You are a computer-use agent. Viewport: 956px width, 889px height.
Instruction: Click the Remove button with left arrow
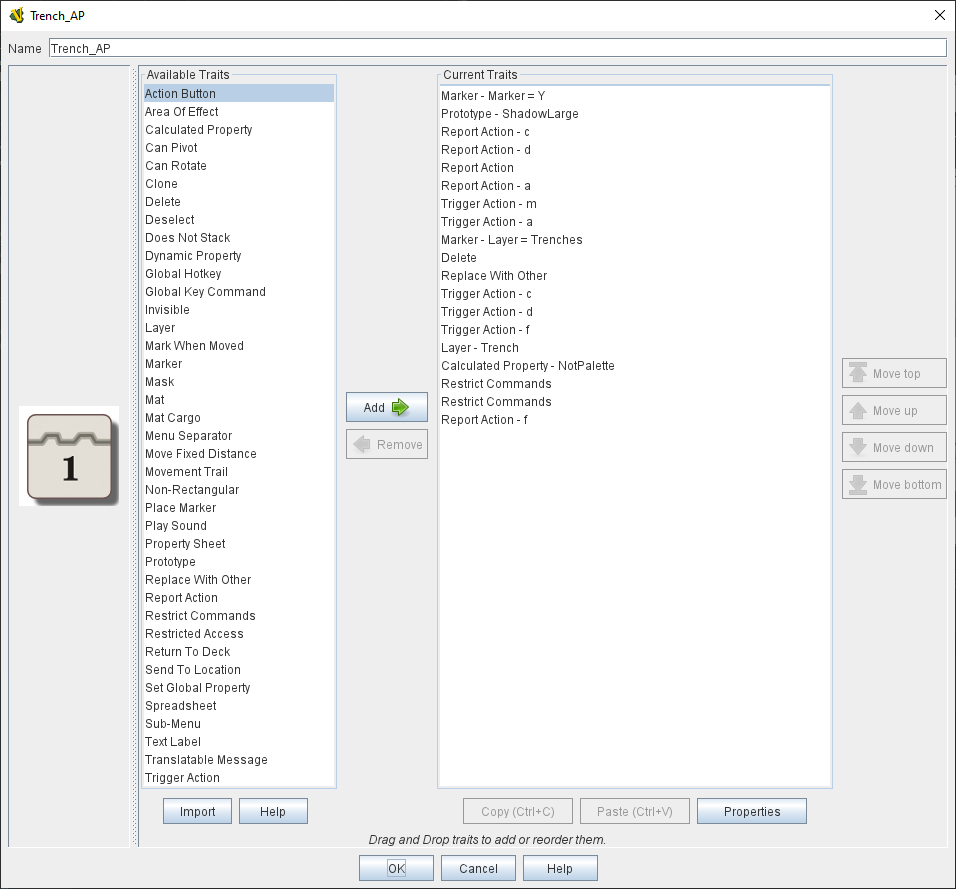point(386,445)
